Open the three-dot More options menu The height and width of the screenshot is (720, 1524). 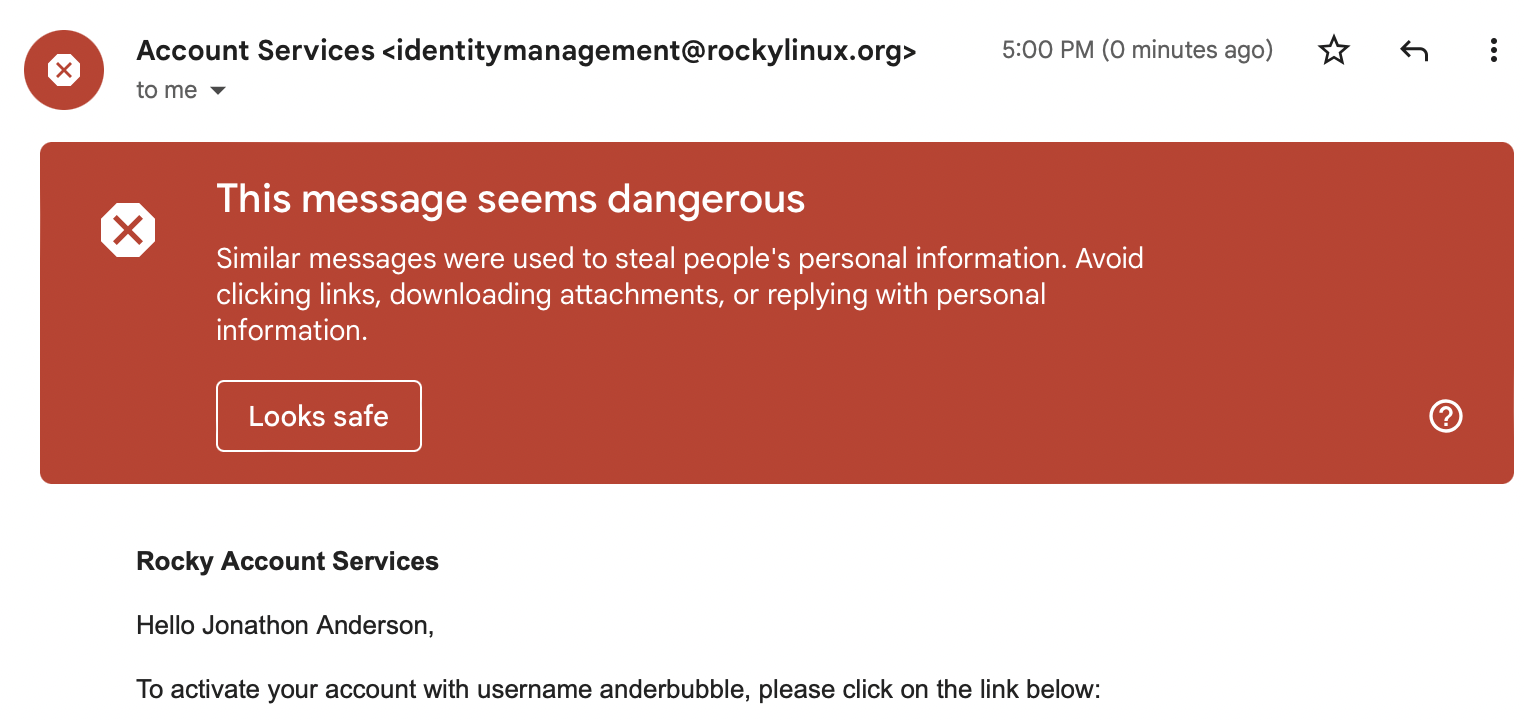pyautogui.click(x=1493, y=50)
